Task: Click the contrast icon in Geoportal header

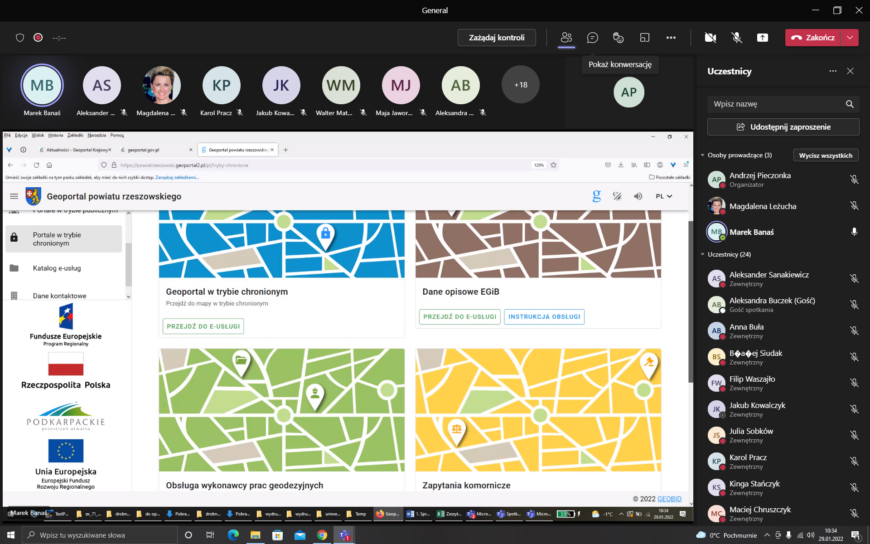Action: coord(617,196)
